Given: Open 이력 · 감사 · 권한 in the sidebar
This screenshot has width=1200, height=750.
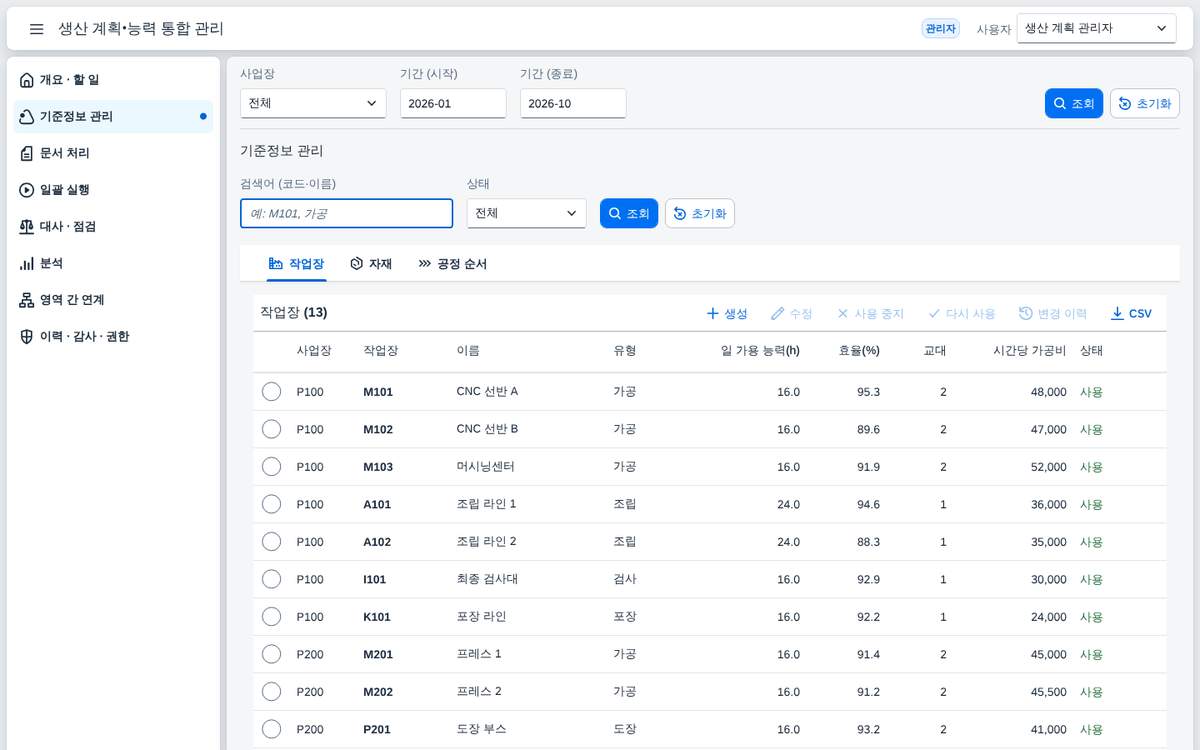Looking at the screenshot, I should [113, 337].
